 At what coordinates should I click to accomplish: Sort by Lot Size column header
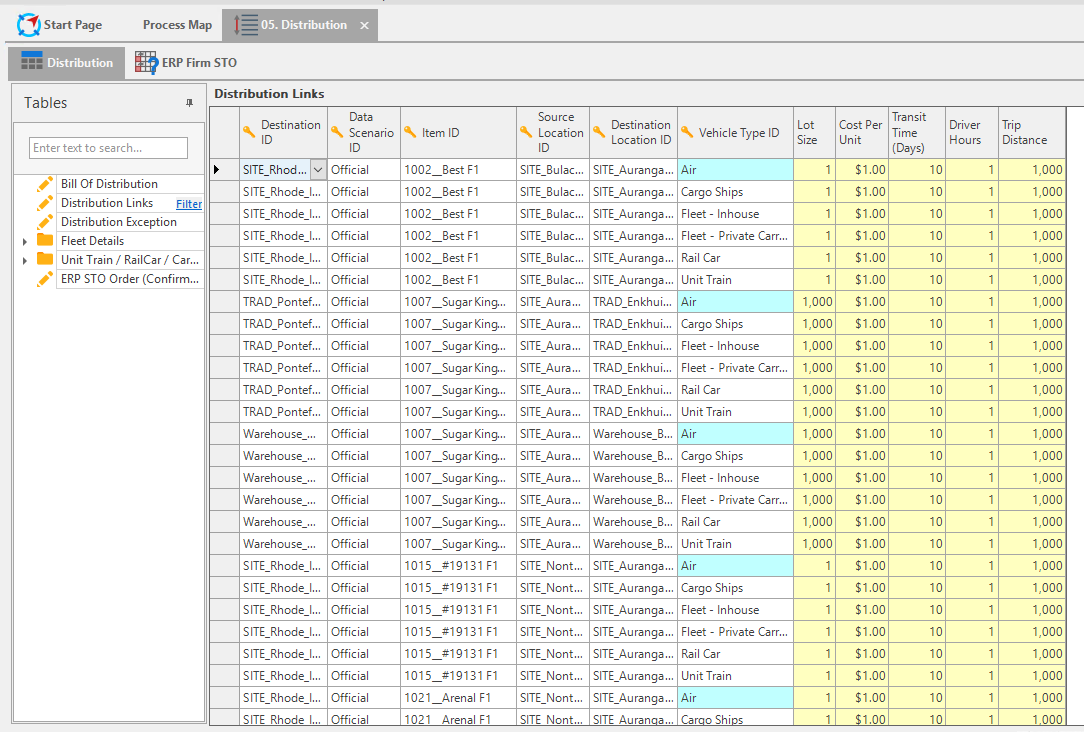(x=814, y=132)
